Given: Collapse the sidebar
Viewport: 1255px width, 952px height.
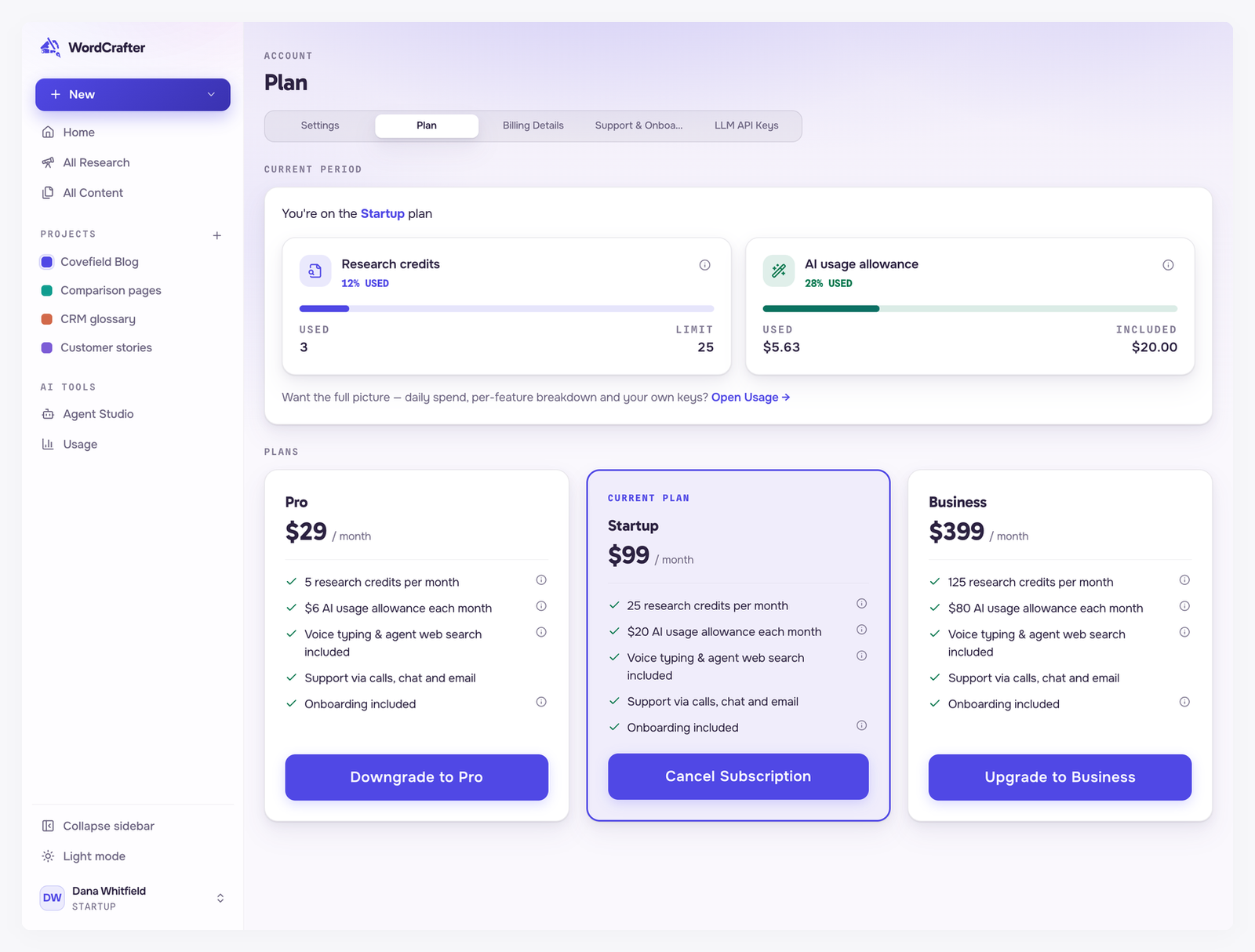Looking at the screenshot, I should tap(133, 826).
